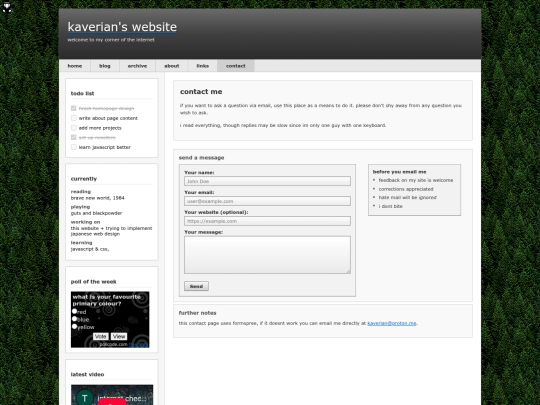Click the corrections appreciated bullet
The width and height of the screenshot is (540, 405).
coord(406,189)
